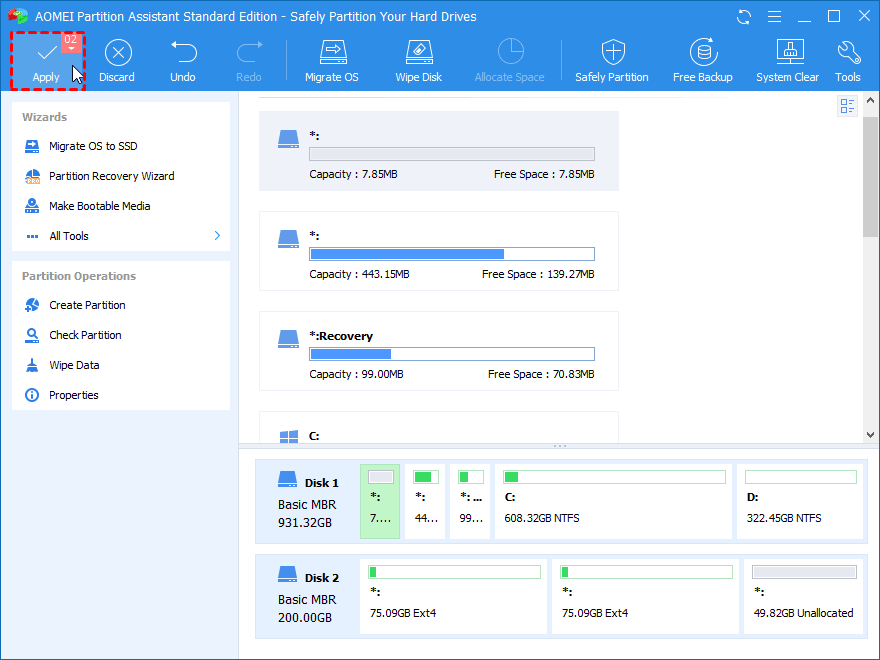Open Safely Partition feature

coord(612,60)
